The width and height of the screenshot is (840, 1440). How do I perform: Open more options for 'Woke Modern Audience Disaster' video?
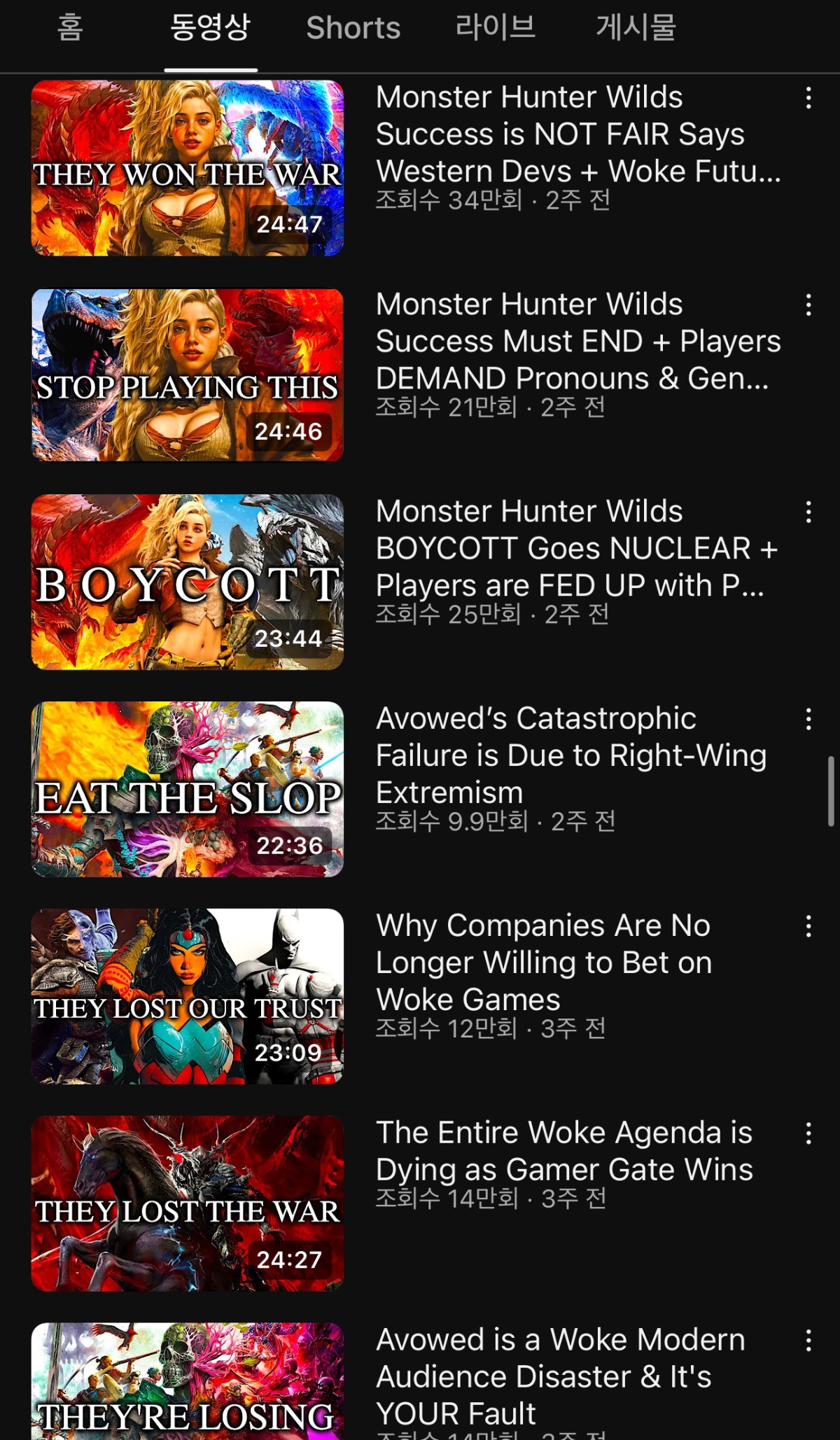pos(808,1341)
